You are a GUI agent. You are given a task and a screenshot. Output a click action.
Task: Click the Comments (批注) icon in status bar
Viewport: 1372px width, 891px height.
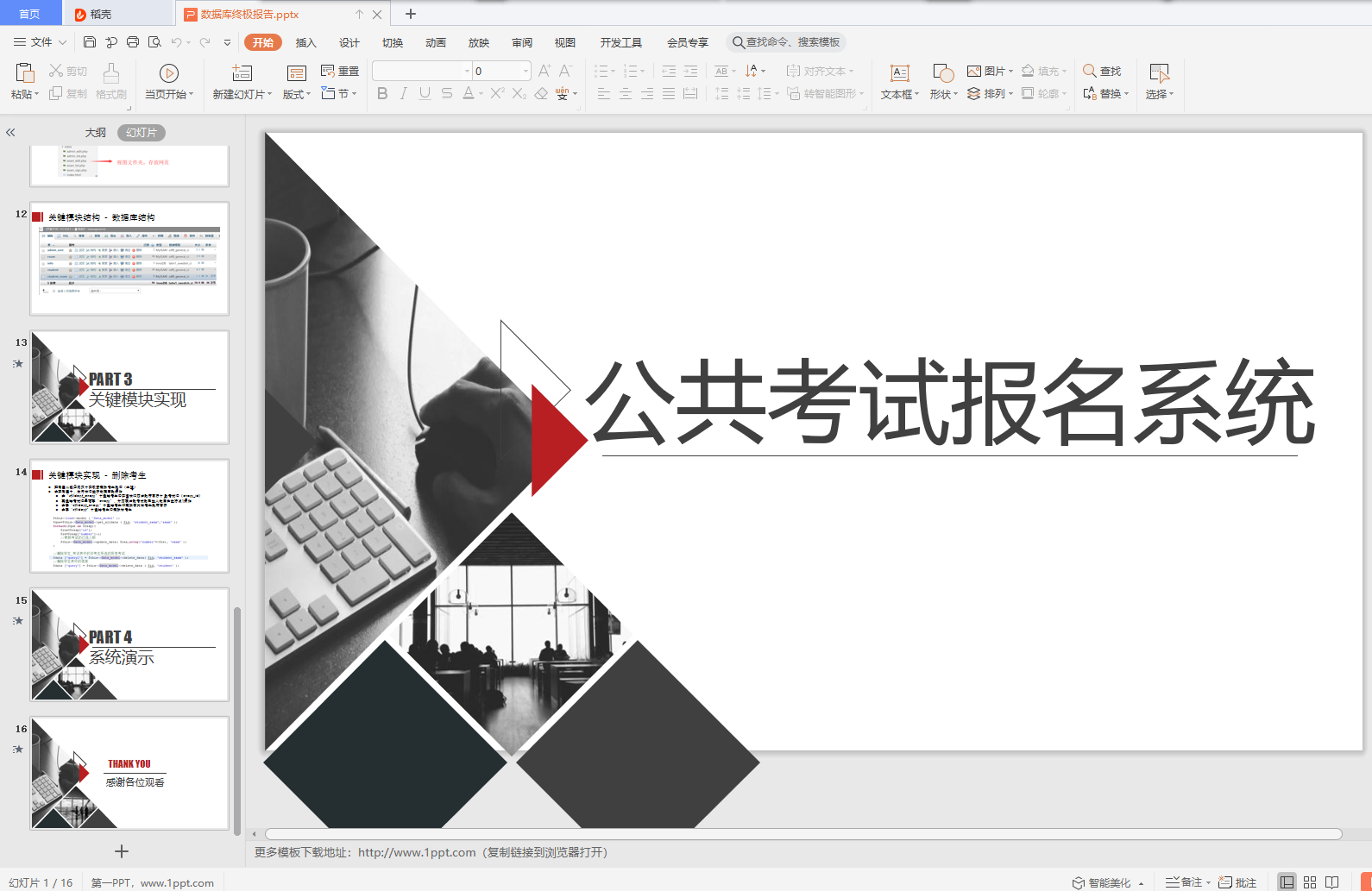1225,882
